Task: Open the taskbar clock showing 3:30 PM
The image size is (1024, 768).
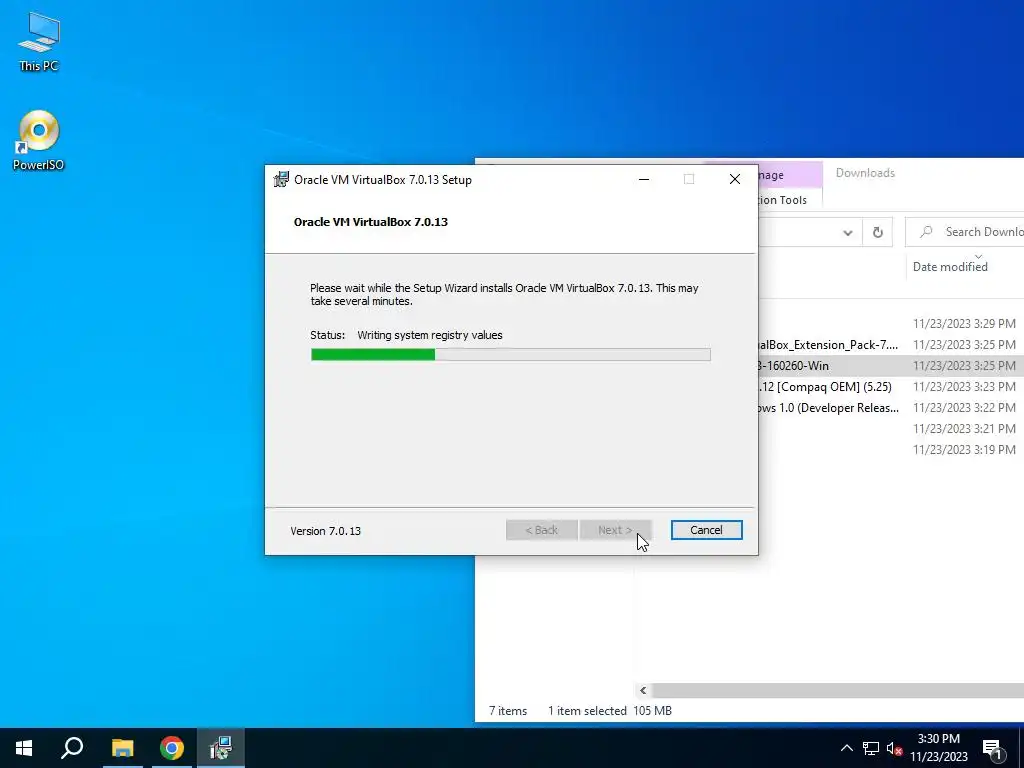Action: 938,748
